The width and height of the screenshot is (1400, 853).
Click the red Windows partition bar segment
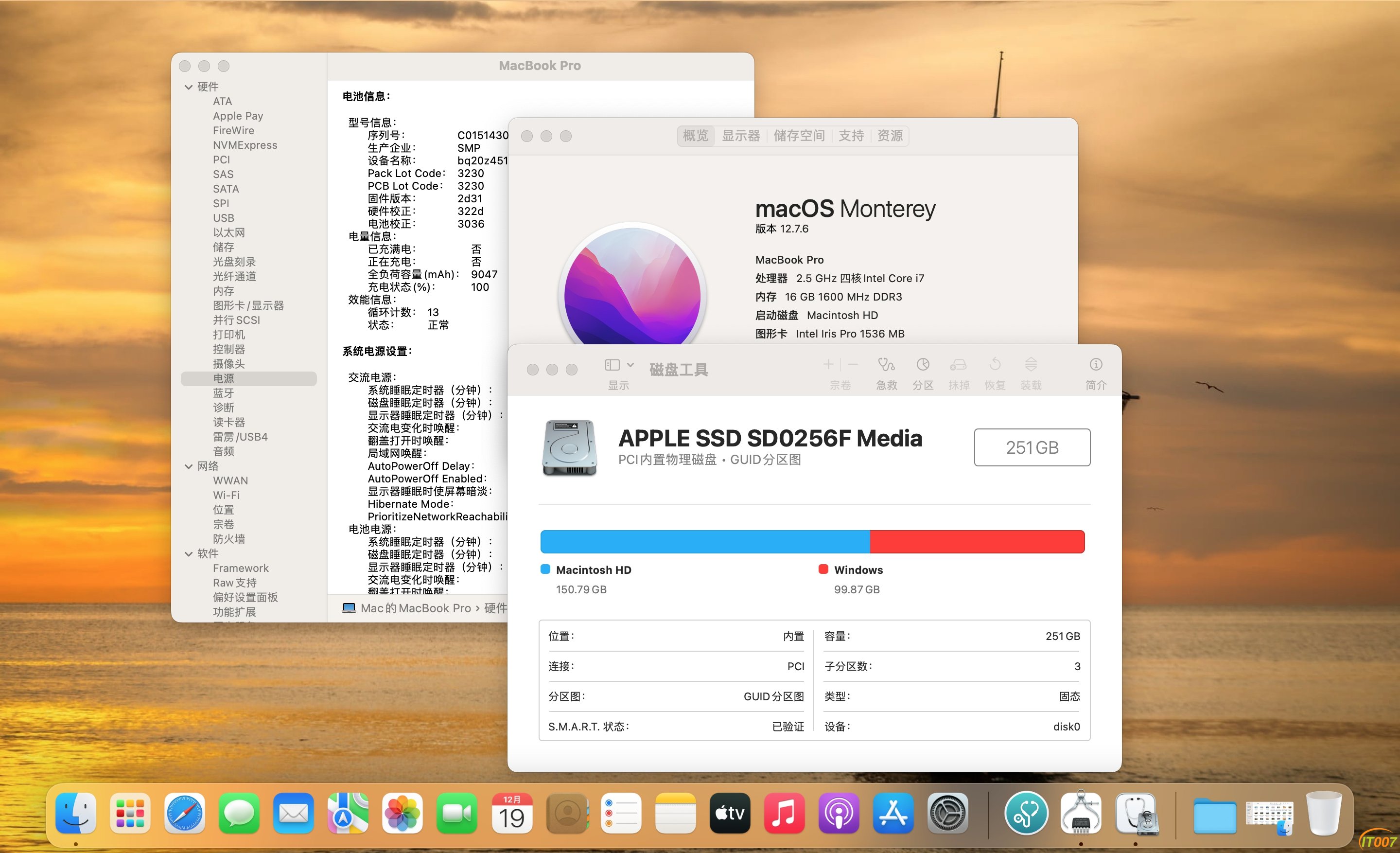tap(977, 542)
